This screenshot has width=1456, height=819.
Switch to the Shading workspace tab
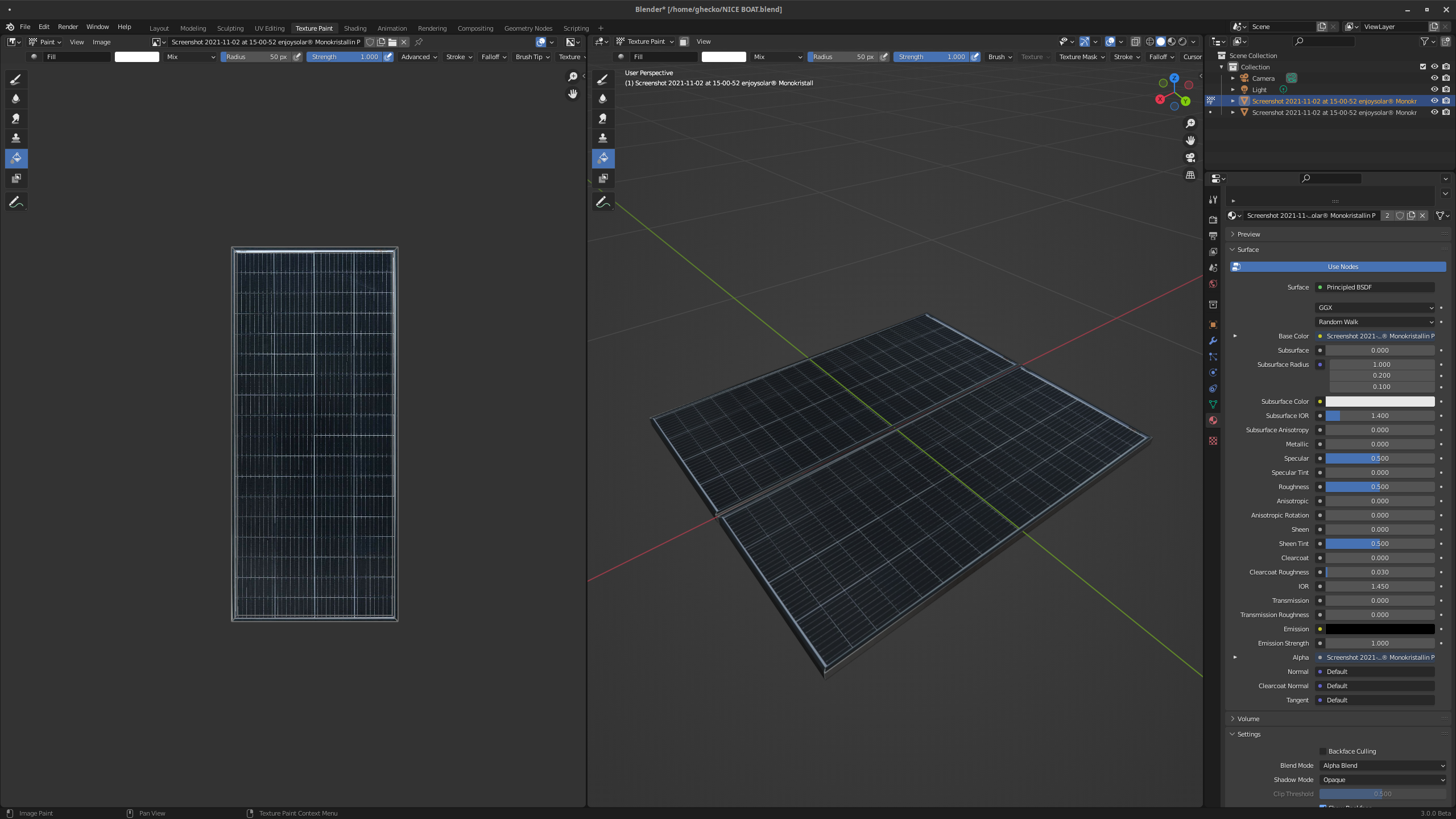pos(355,28)
